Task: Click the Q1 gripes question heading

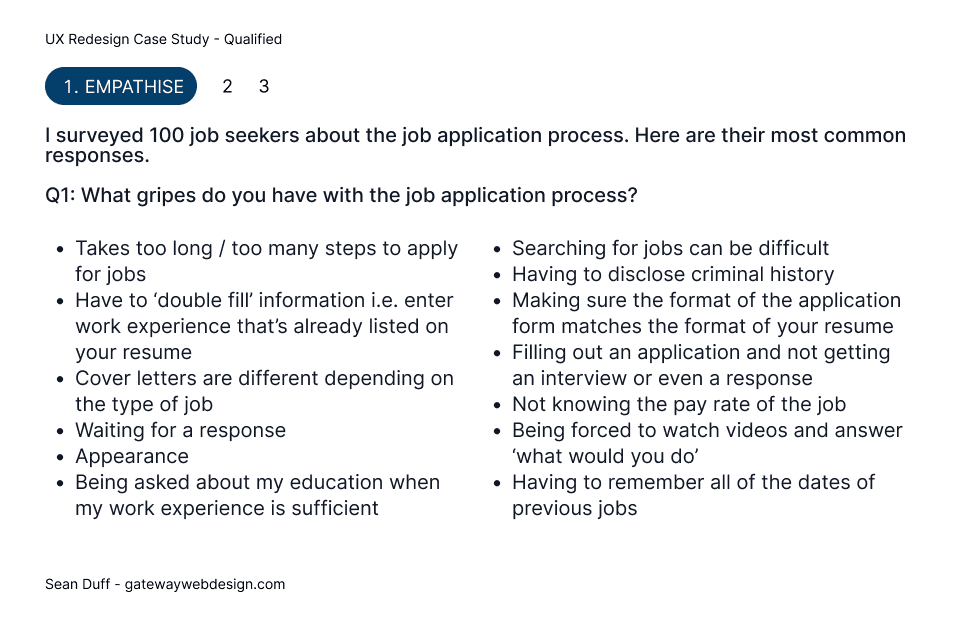Action: (341, 195)
